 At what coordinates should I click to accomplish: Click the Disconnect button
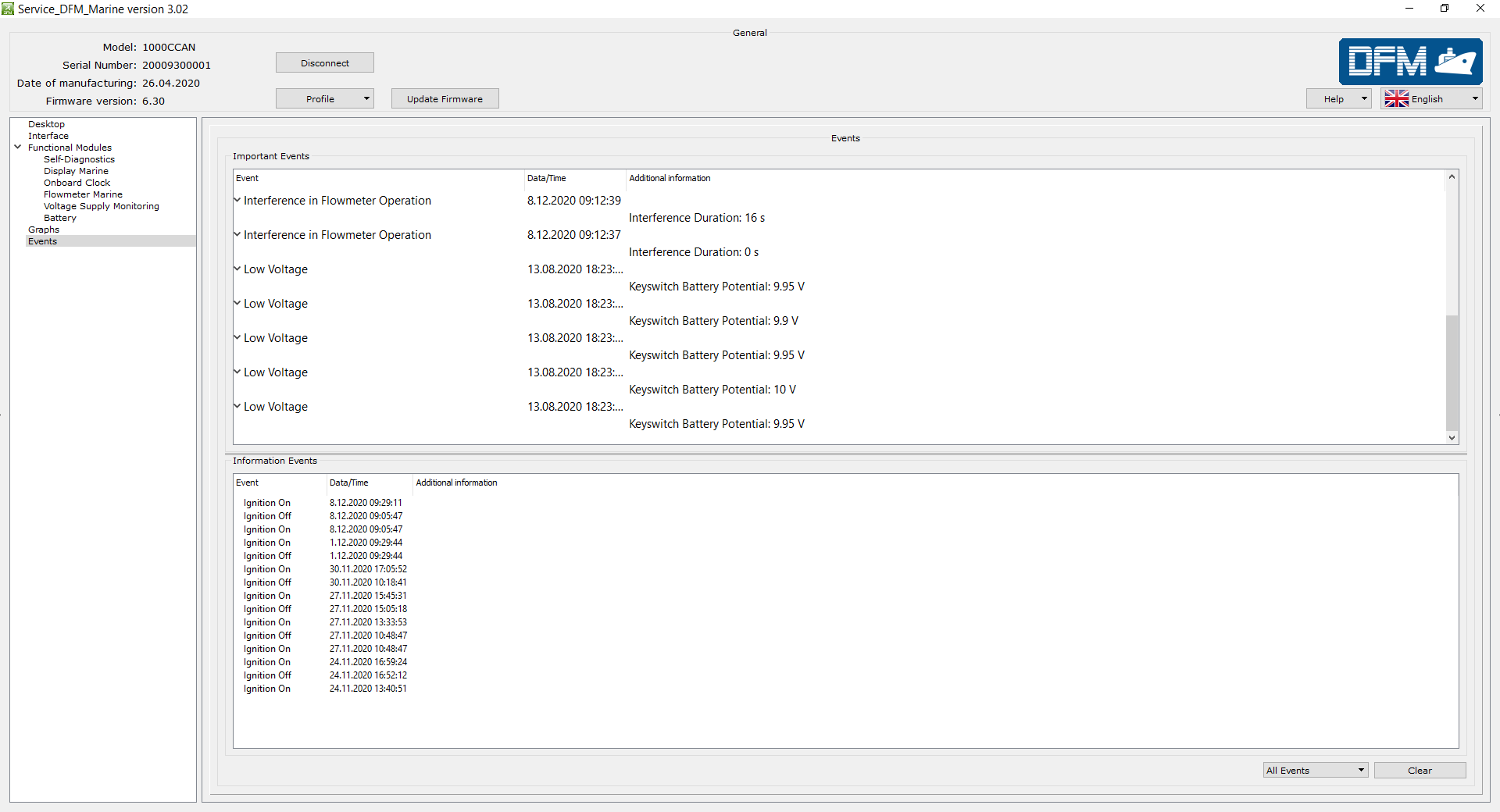(x=325, y=63)
